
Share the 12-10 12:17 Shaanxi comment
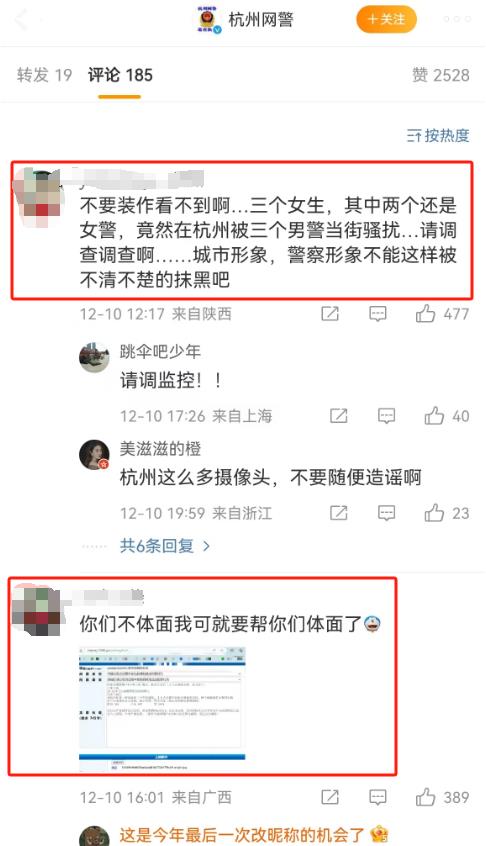[x=330, y=313]
